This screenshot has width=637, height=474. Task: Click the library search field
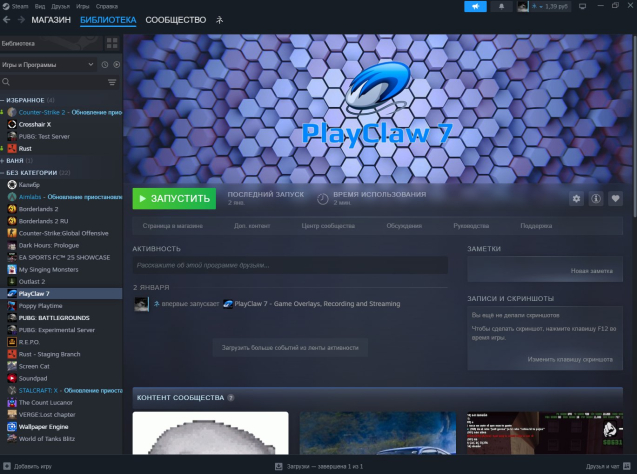point(55,82)
